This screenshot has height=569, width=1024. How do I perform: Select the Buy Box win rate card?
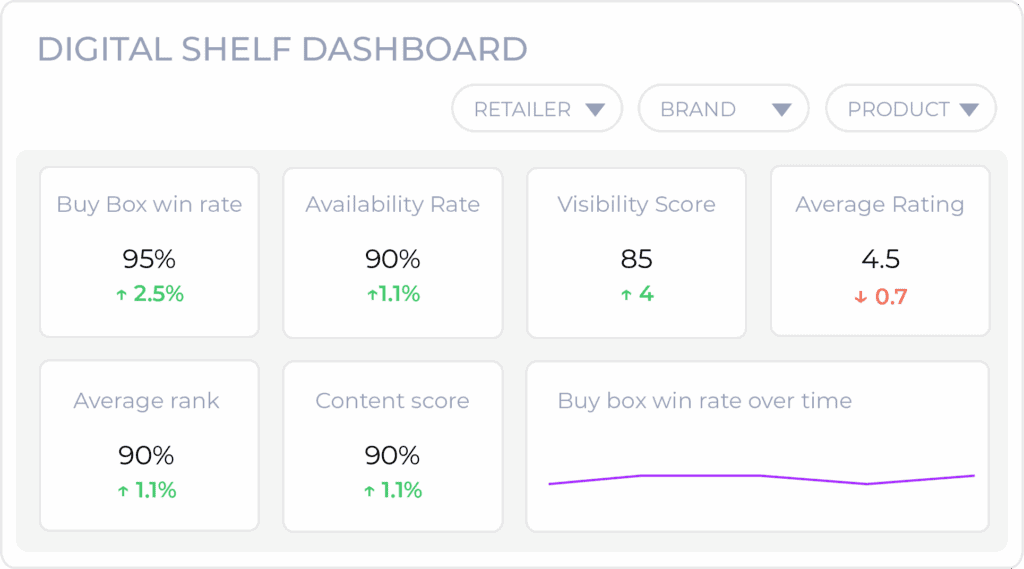pos(150,252)
